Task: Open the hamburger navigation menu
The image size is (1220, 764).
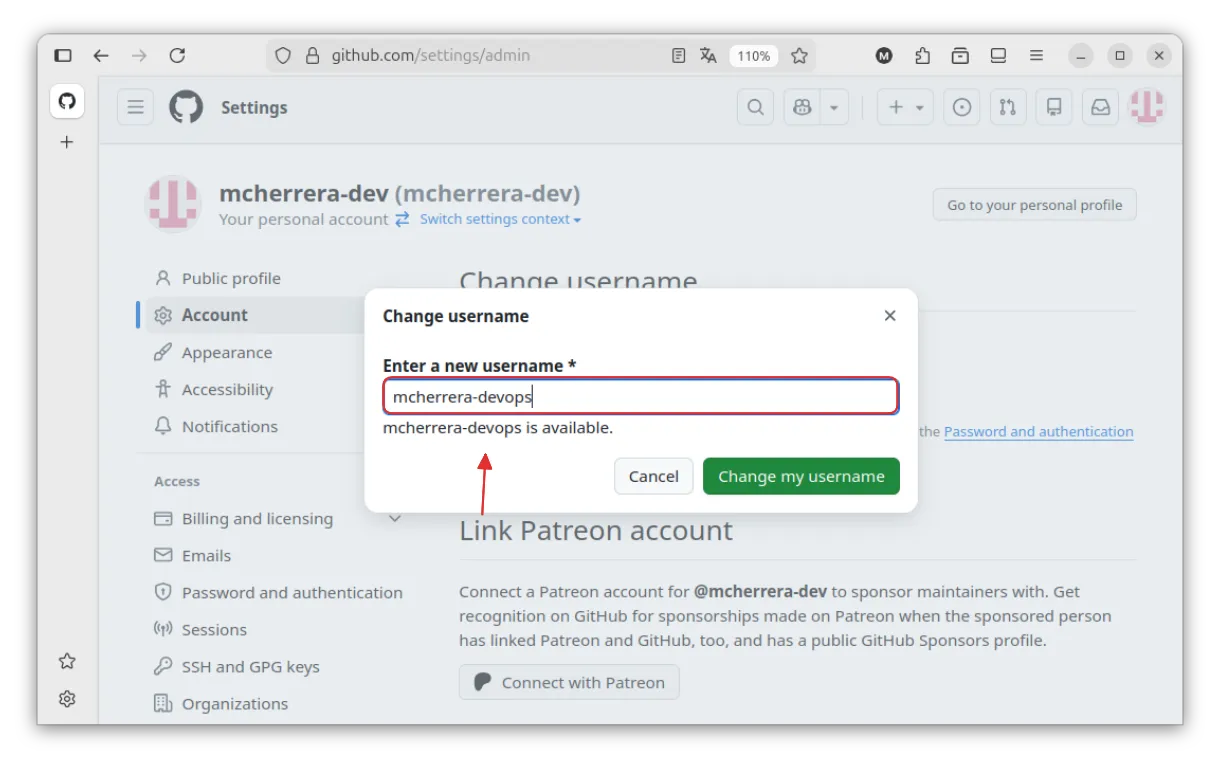Action: (x=135, y=107)
